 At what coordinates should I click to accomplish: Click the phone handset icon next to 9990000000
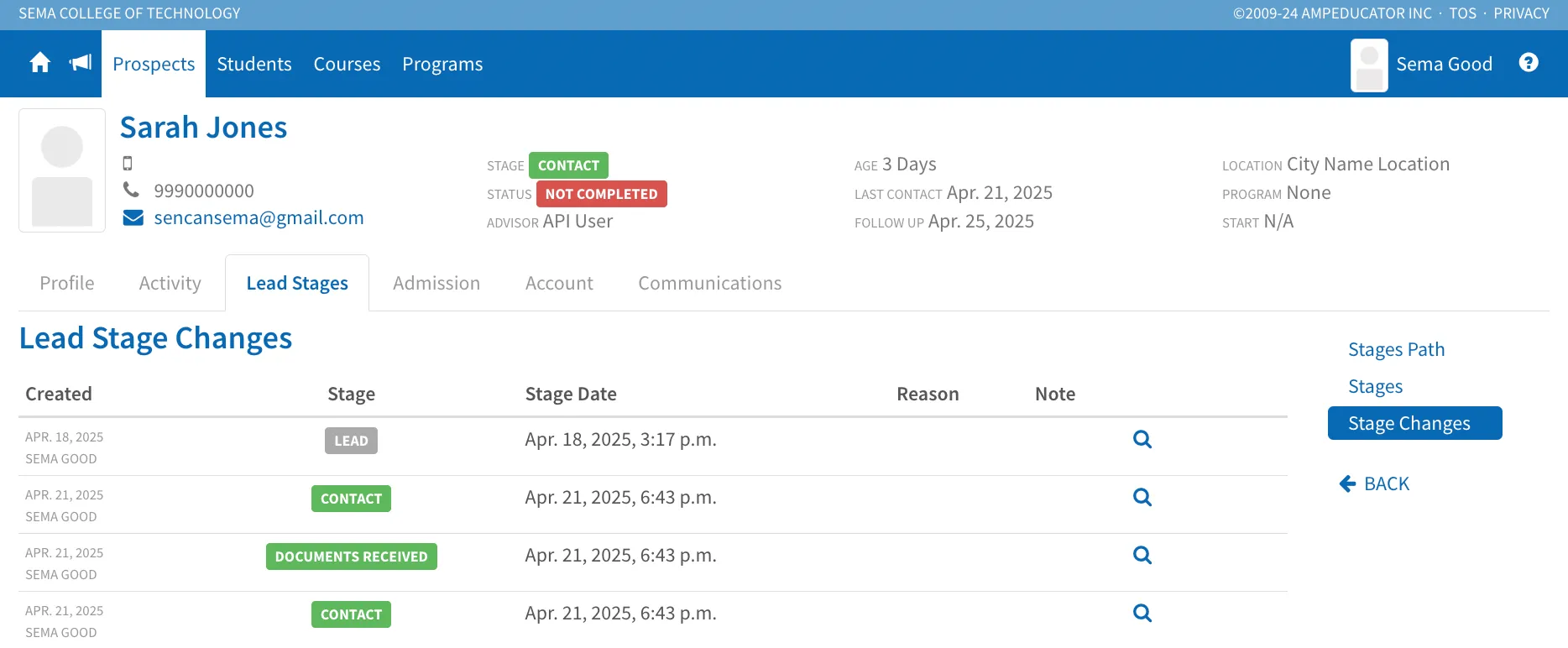(x=131, y=190)
